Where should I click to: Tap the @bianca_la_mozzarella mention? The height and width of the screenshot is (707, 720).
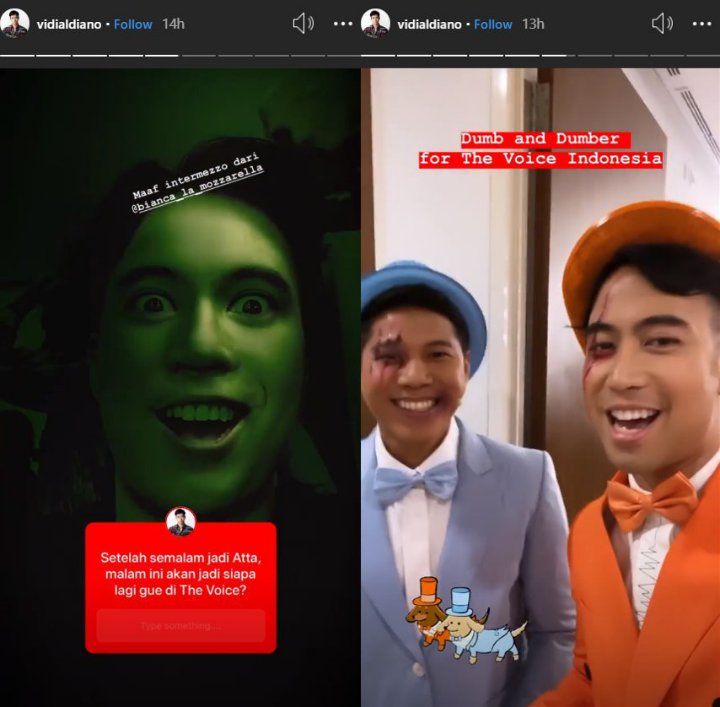click(198, 190)
